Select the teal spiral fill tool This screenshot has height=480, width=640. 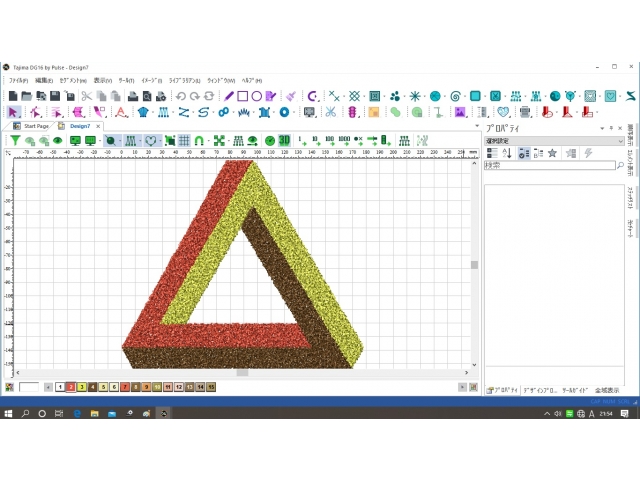tap(456, 96)
